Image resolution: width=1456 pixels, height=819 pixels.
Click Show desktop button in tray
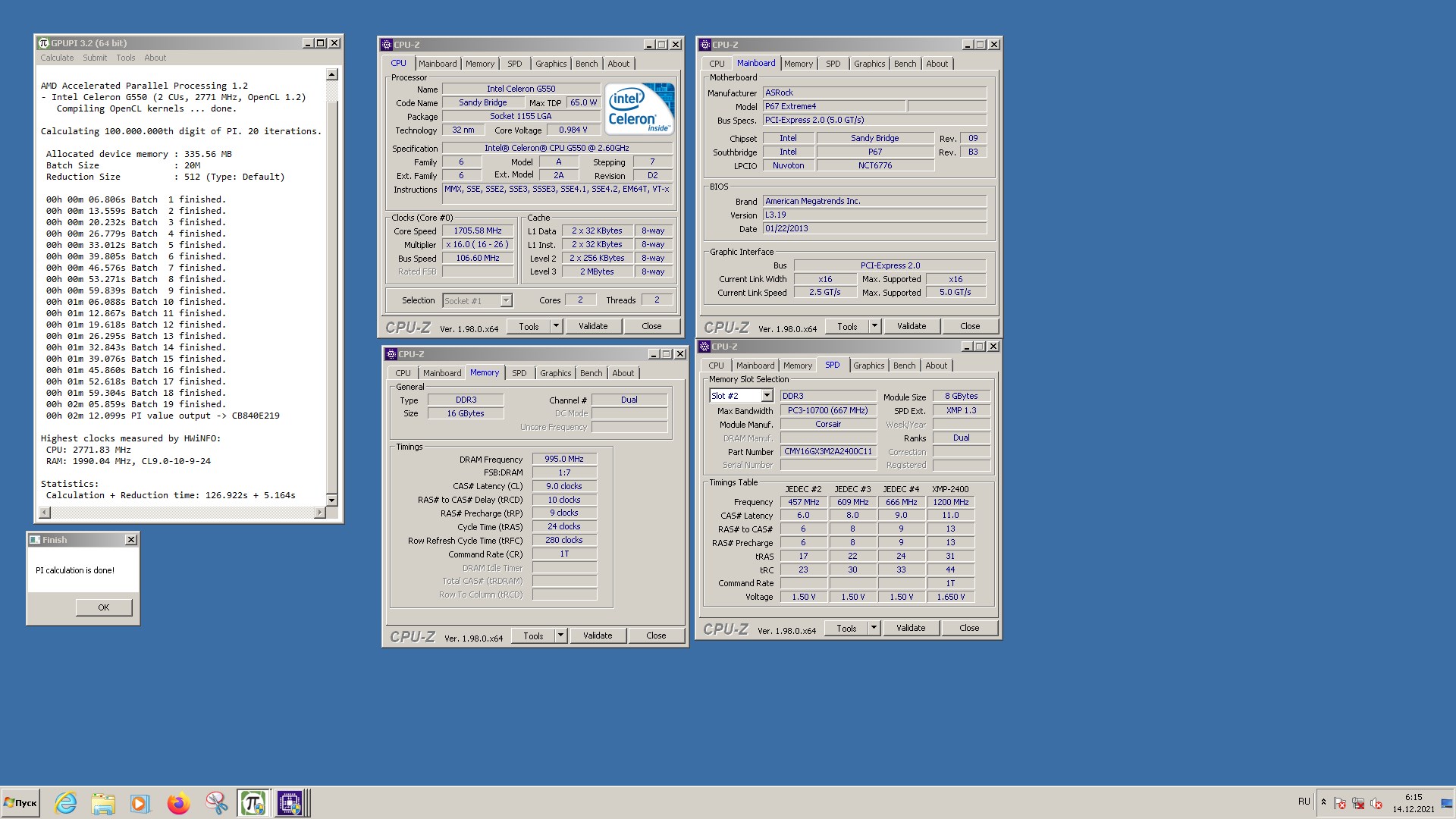[1447, 803]
